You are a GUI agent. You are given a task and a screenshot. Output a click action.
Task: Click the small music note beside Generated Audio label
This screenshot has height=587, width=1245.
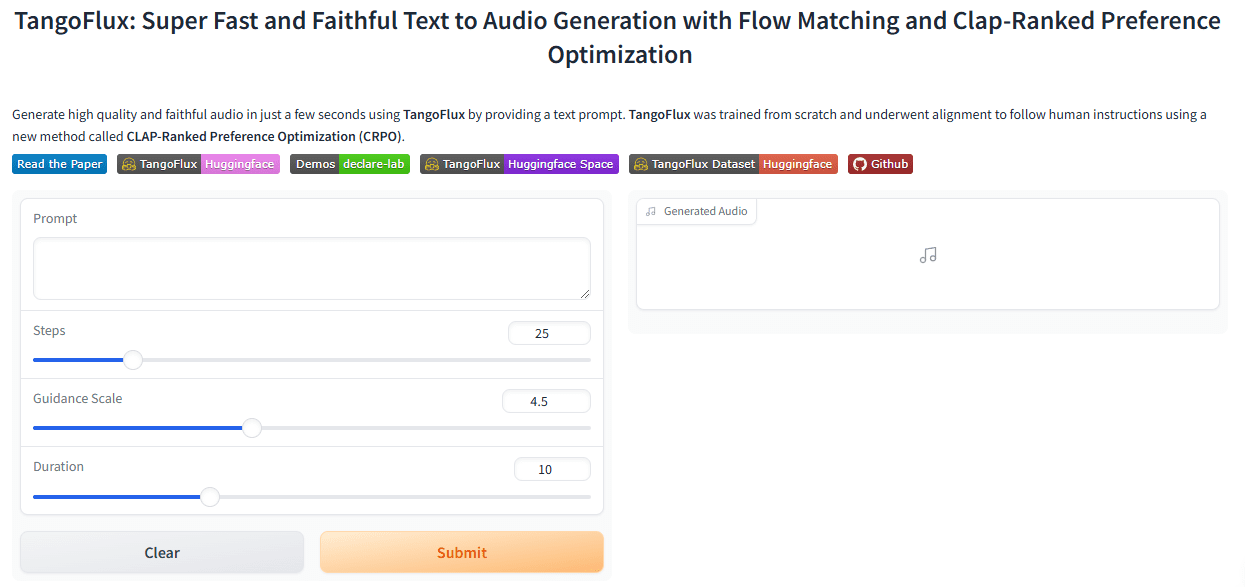point(651,211)
